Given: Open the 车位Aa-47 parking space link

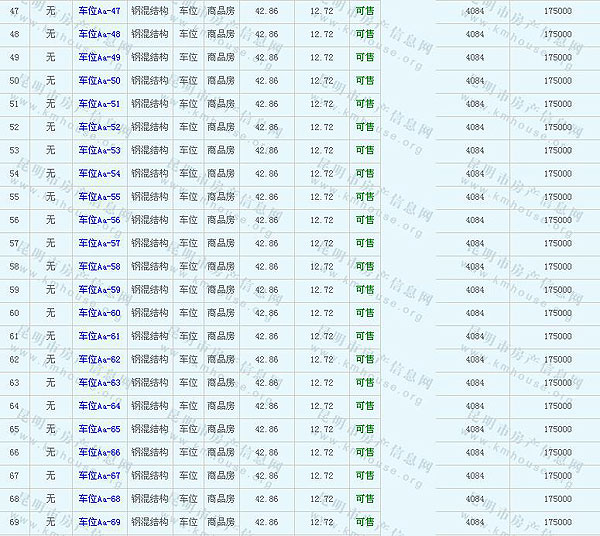Looking at the screenshot, I should click(99, 11).
